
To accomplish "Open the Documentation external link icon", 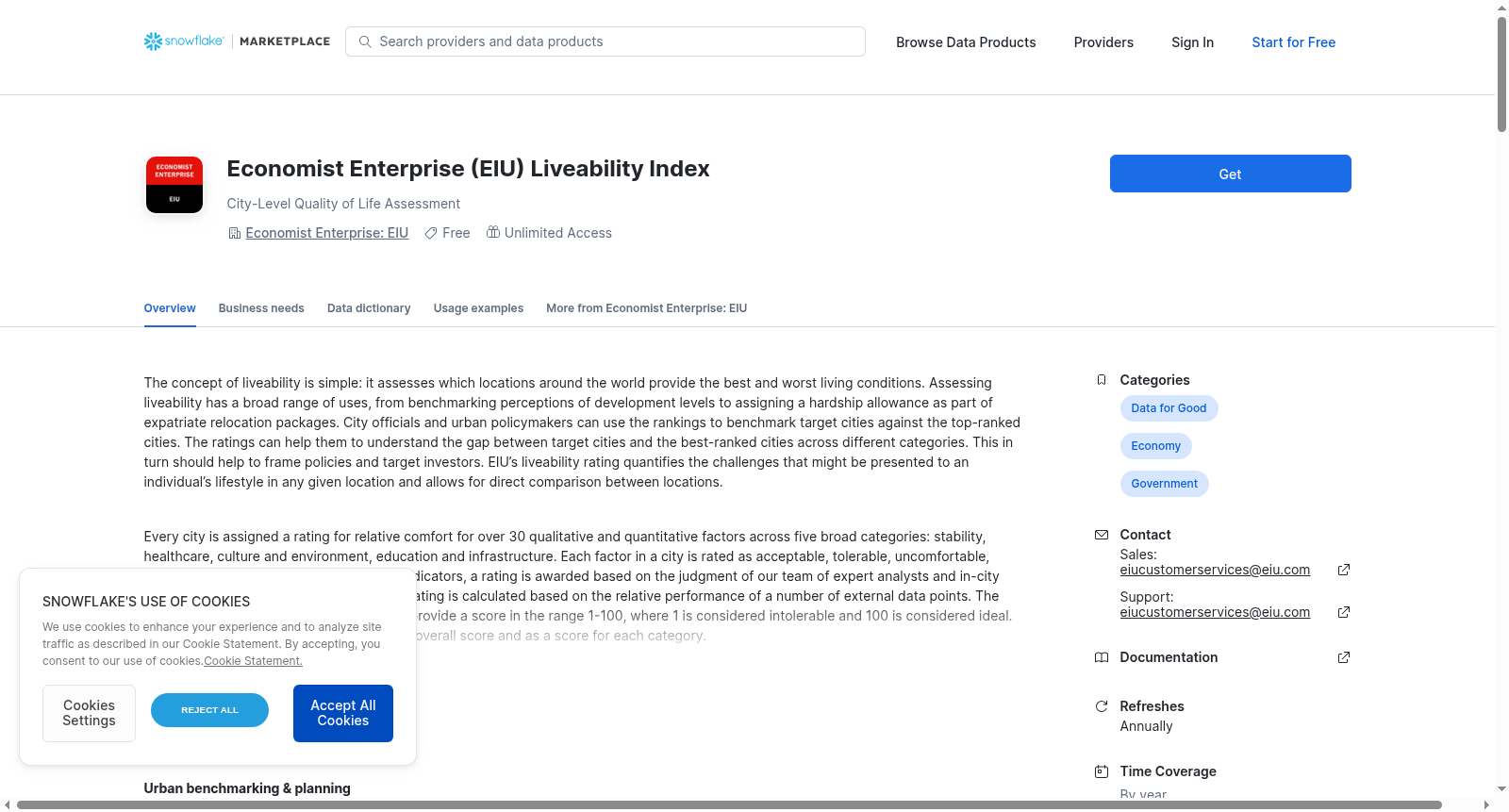I will (x=1344, y=657).
